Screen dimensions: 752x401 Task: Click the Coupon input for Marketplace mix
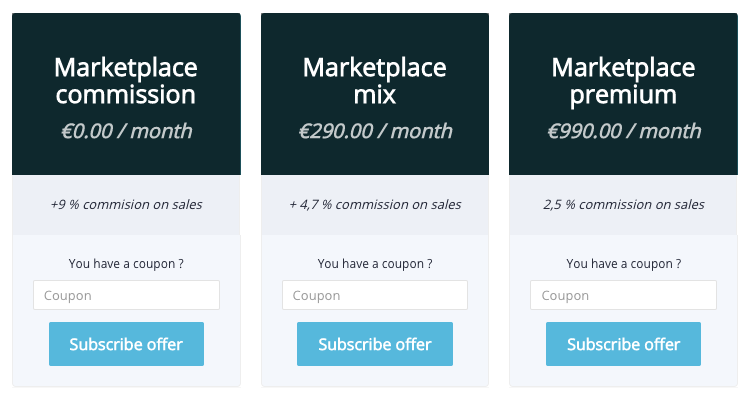tap(375, 295)
